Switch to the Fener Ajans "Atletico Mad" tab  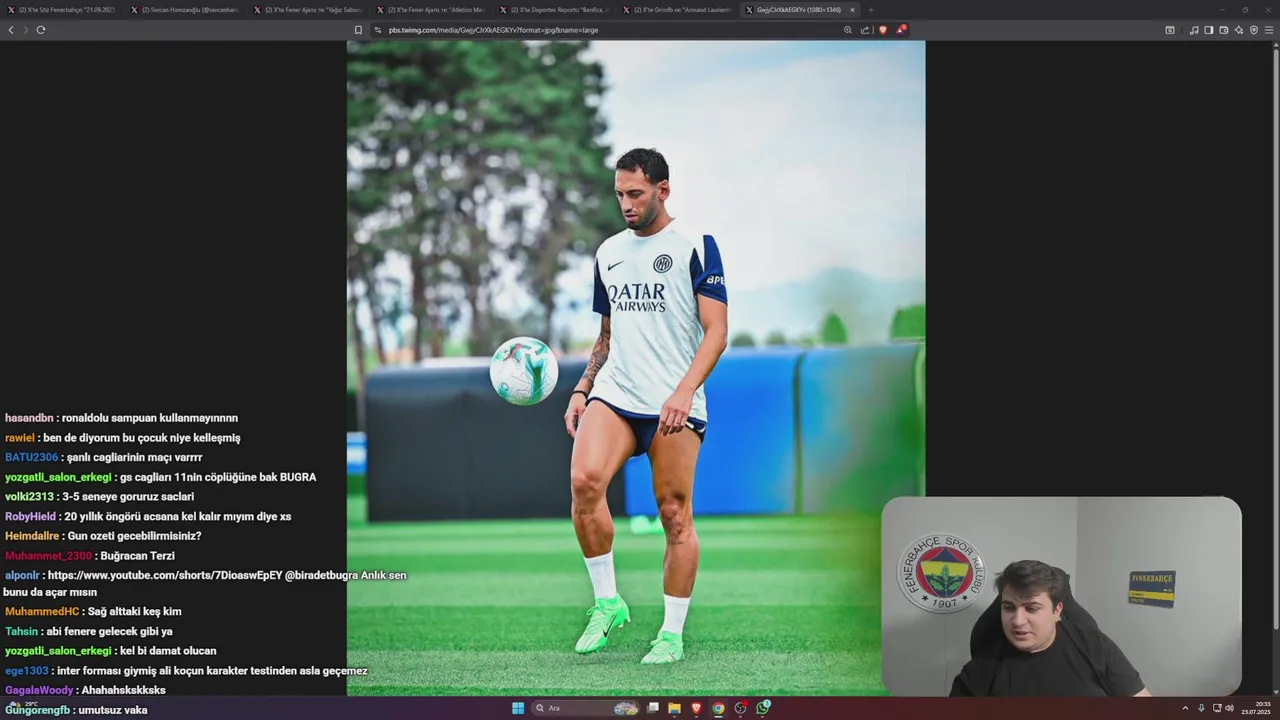pos(431,10)
